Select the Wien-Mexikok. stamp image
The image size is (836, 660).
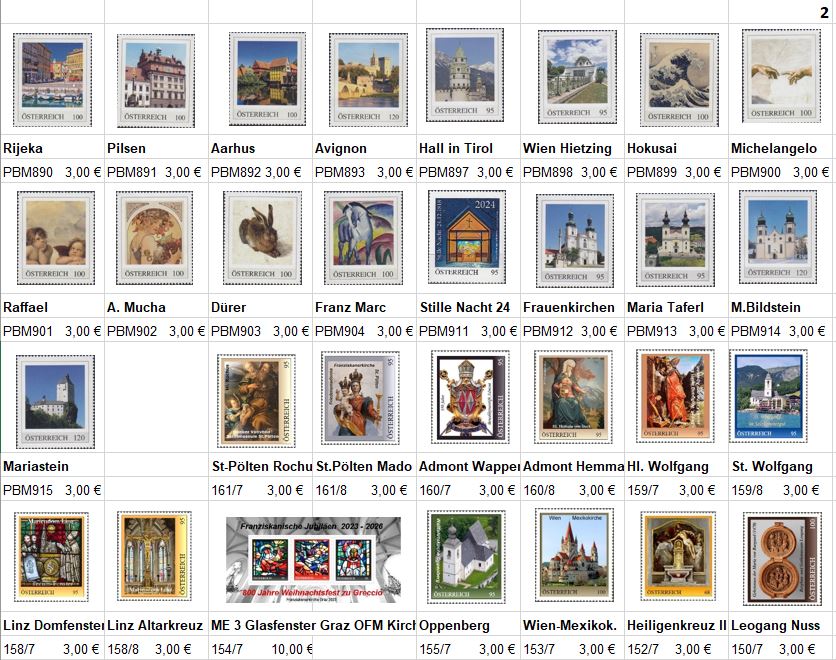(575, 555)
